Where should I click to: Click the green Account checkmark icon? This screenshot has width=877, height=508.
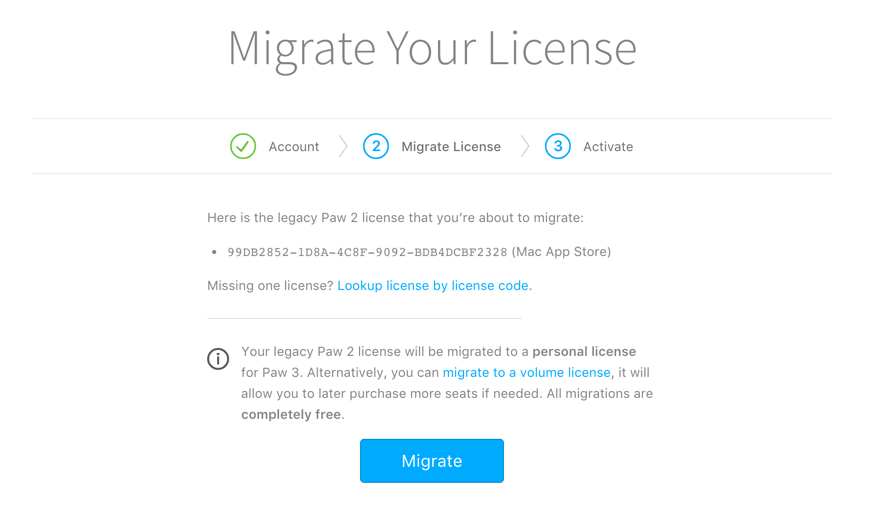(243, 147)
